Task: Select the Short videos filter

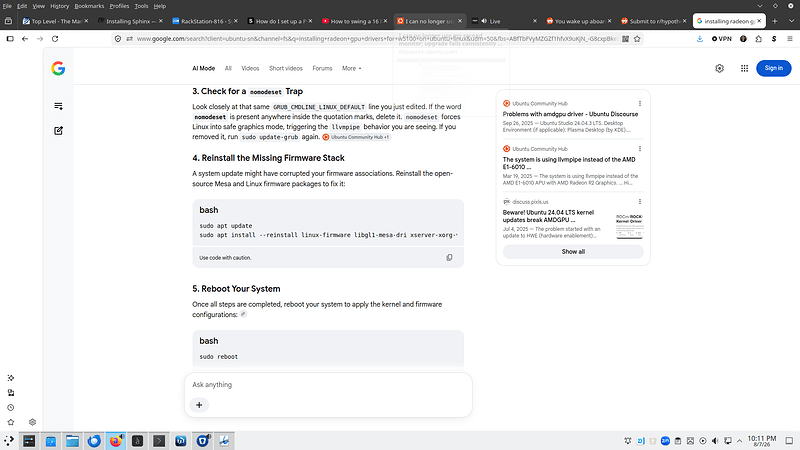Action: (x=286, y=68)
